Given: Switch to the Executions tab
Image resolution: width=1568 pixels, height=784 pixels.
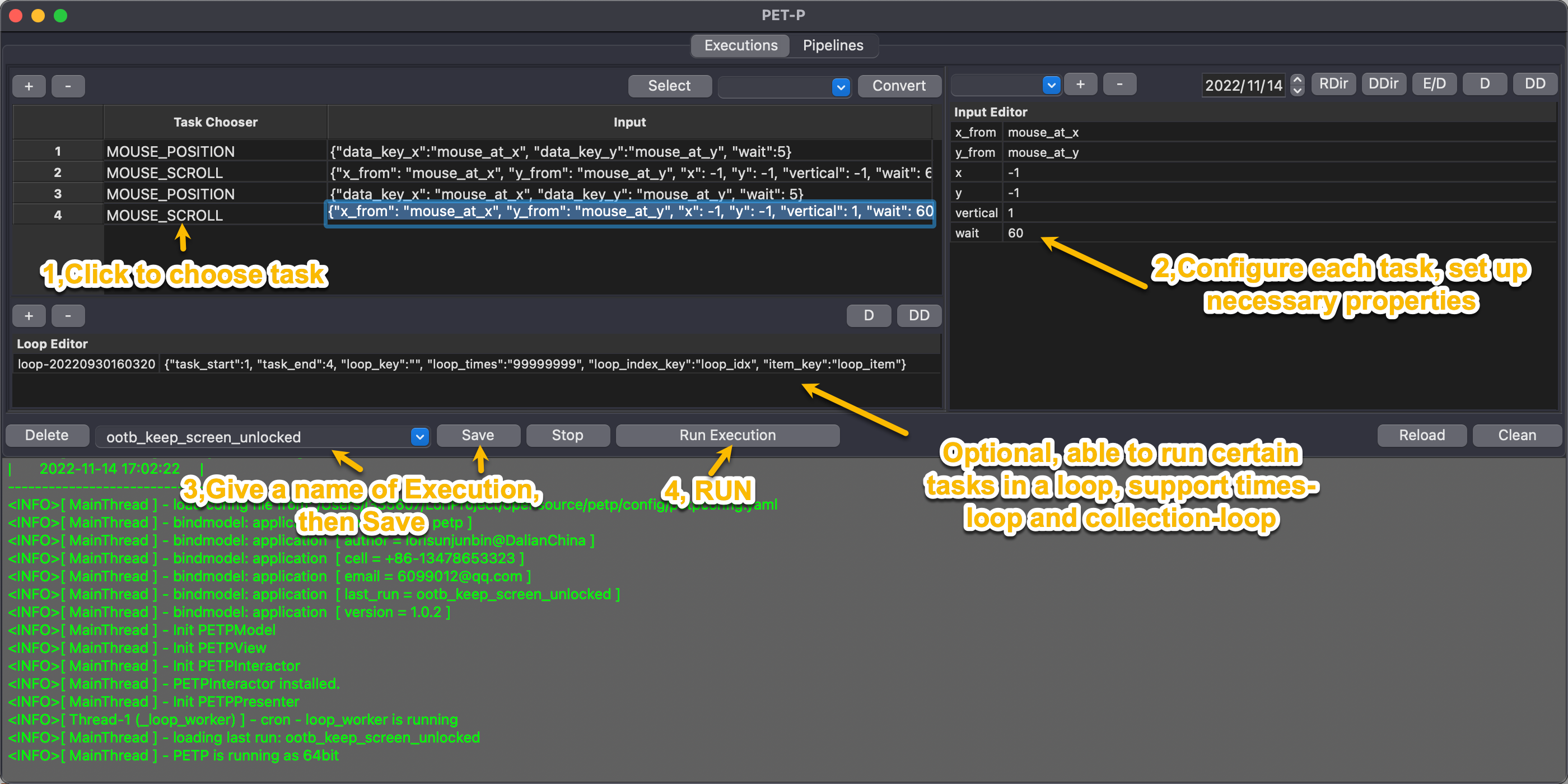Looking at the screenshot, I should [x=740, y=46].
